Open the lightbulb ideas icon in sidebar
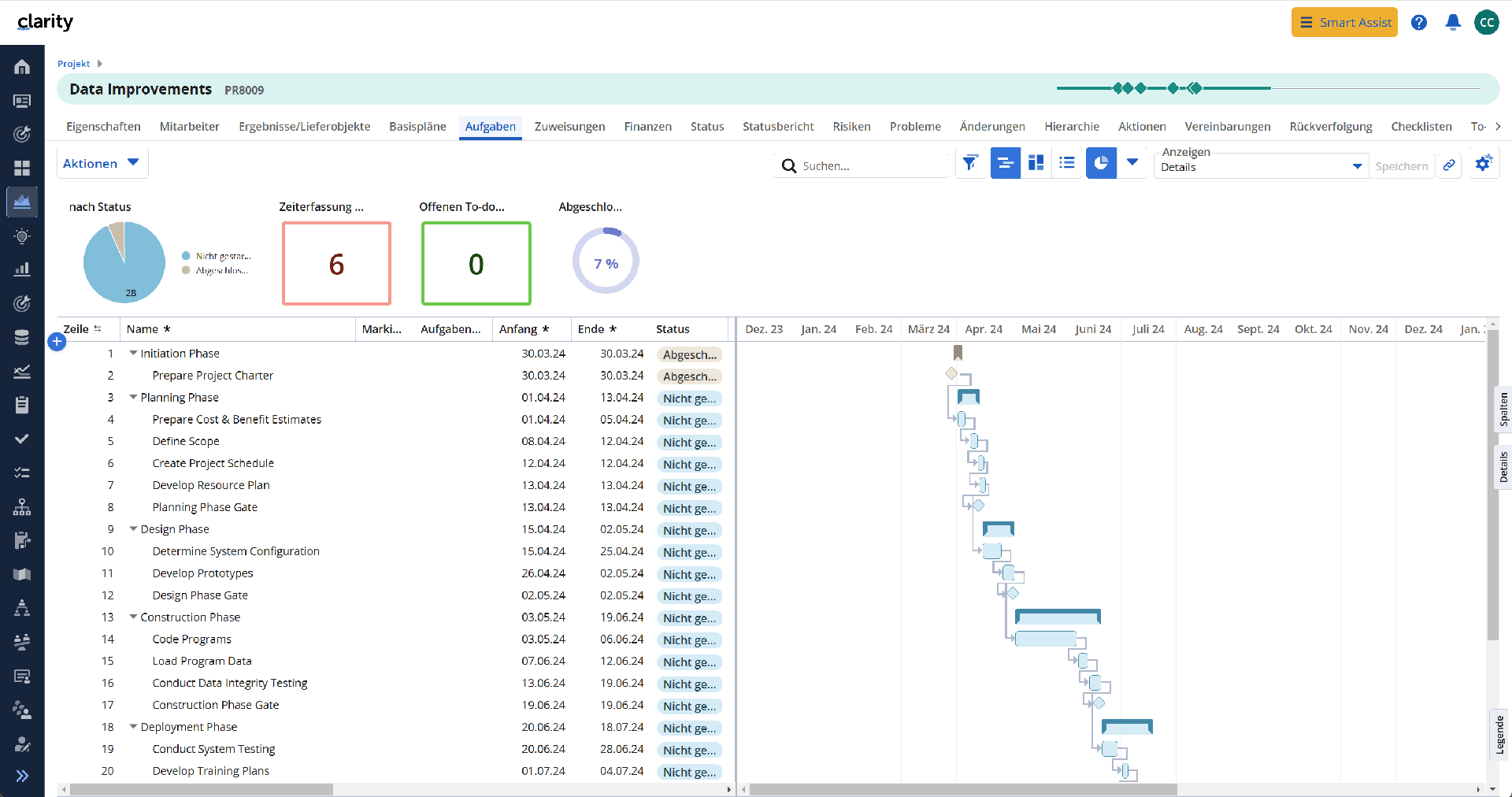The width and height of the screenshot is (1512, 797). 22,236
